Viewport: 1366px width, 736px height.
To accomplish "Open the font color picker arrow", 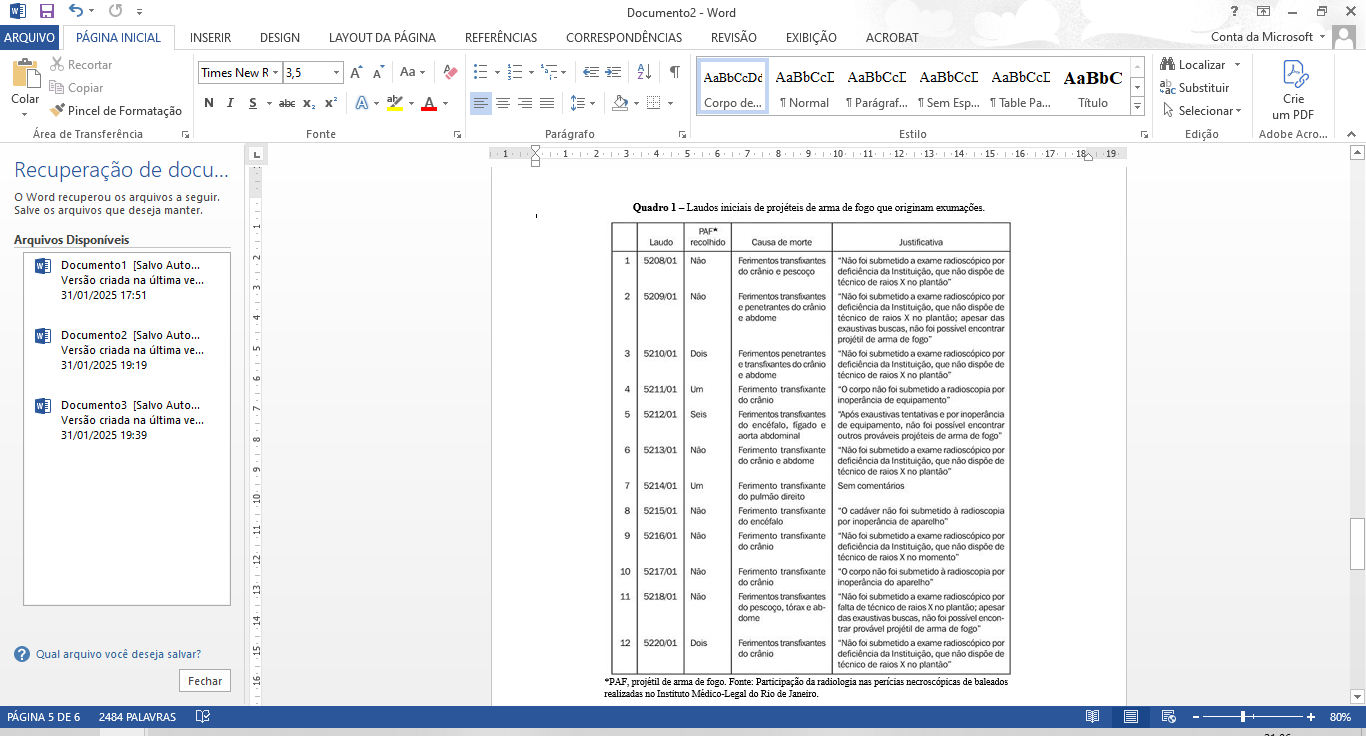I will point(443,103).
